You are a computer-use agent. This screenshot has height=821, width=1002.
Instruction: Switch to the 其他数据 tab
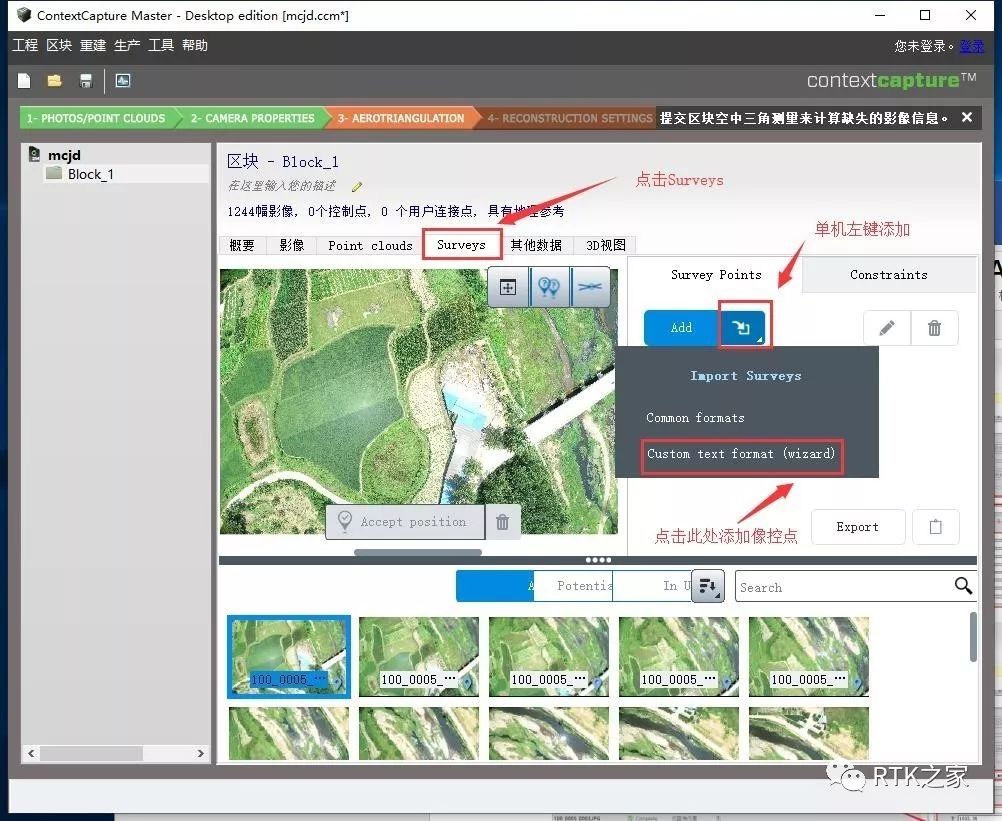coord(536,245)
